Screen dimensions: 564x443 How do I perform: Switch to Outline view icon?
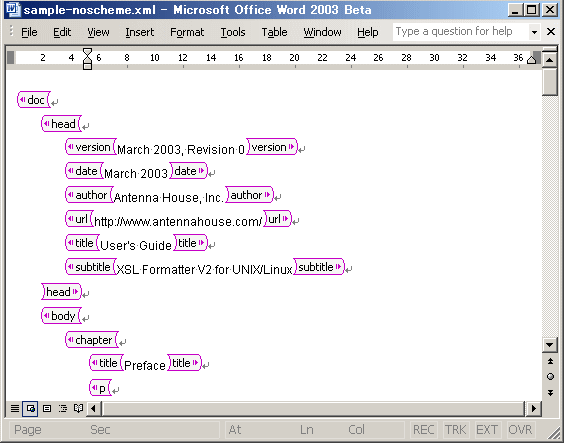[x=63, y=408]
